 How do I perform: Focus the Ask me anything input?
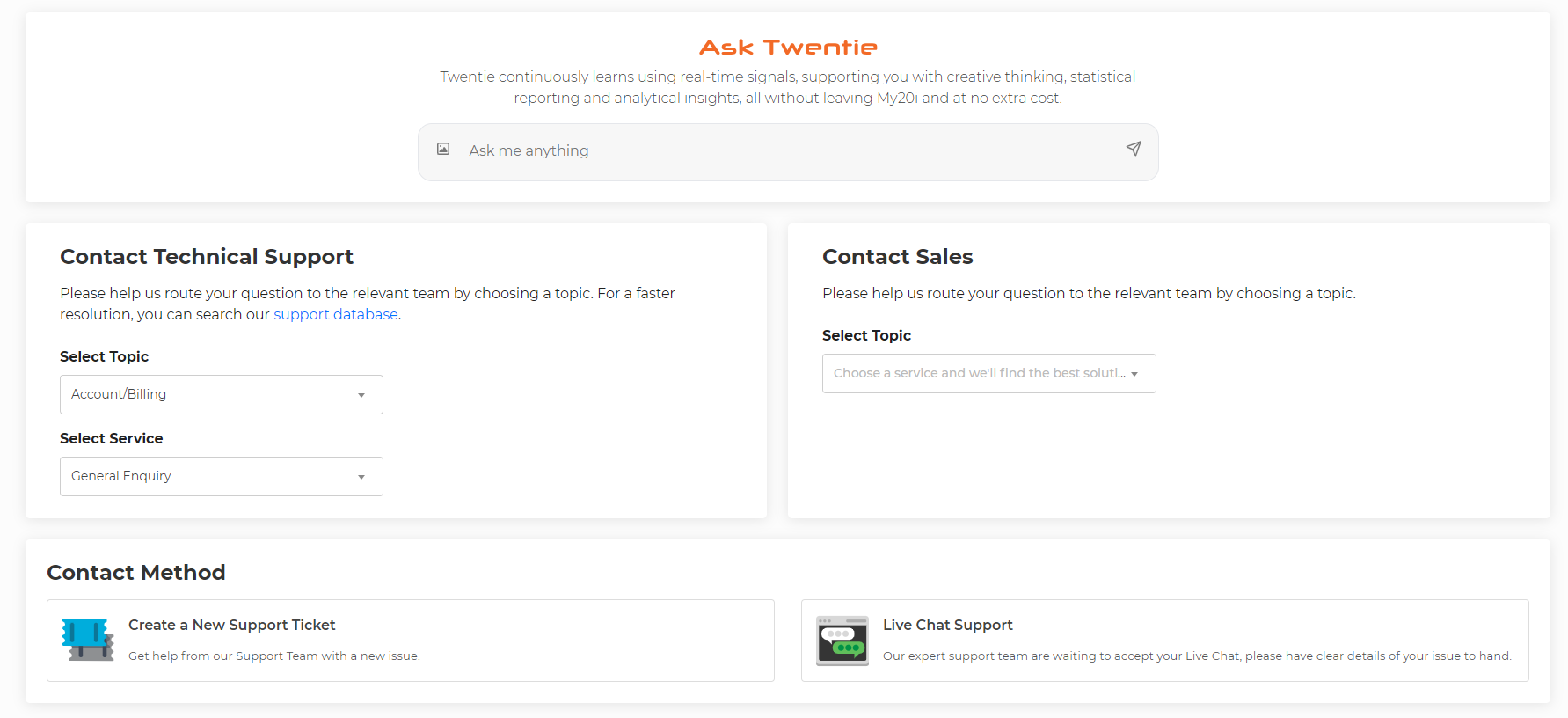pos(788,151)
